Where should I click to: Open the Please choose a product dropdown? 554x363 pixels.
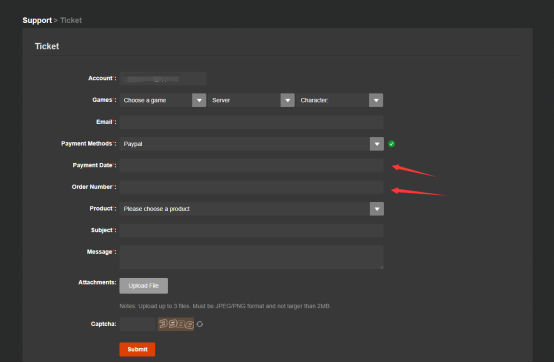click(252, 209)
